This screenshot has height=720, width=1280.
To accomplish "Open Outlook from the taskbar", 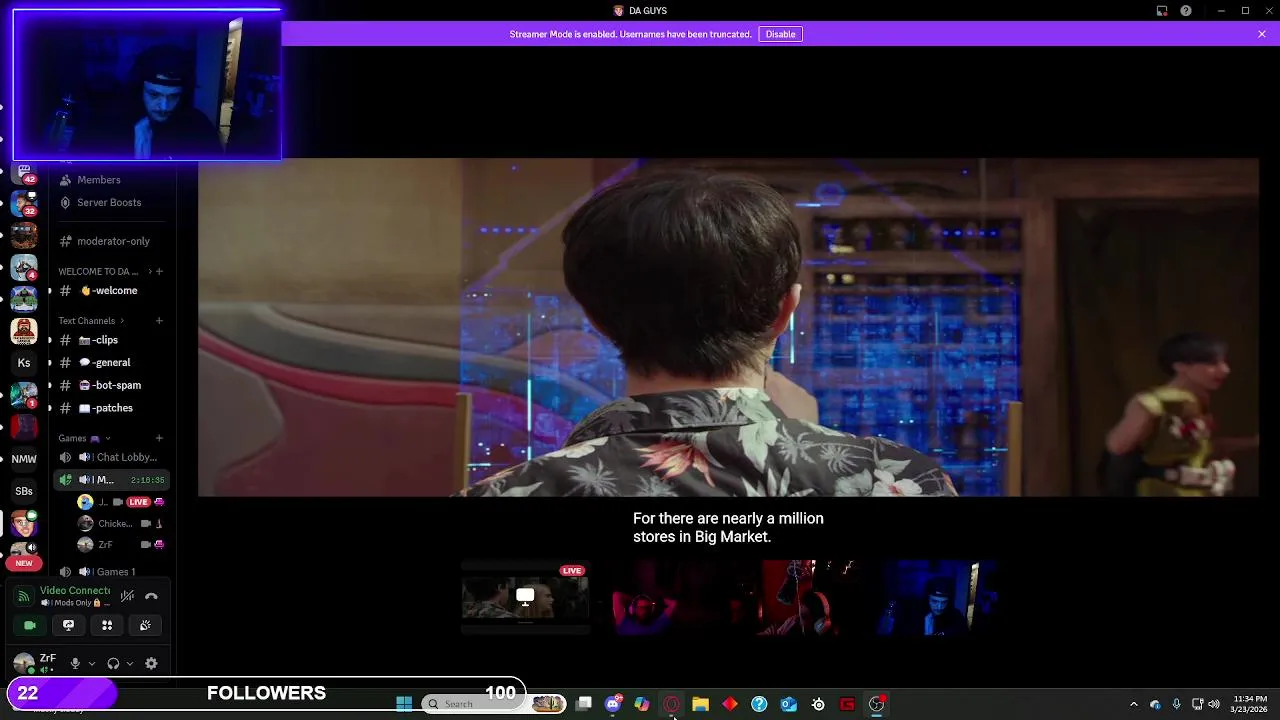I will click(789, 704).
